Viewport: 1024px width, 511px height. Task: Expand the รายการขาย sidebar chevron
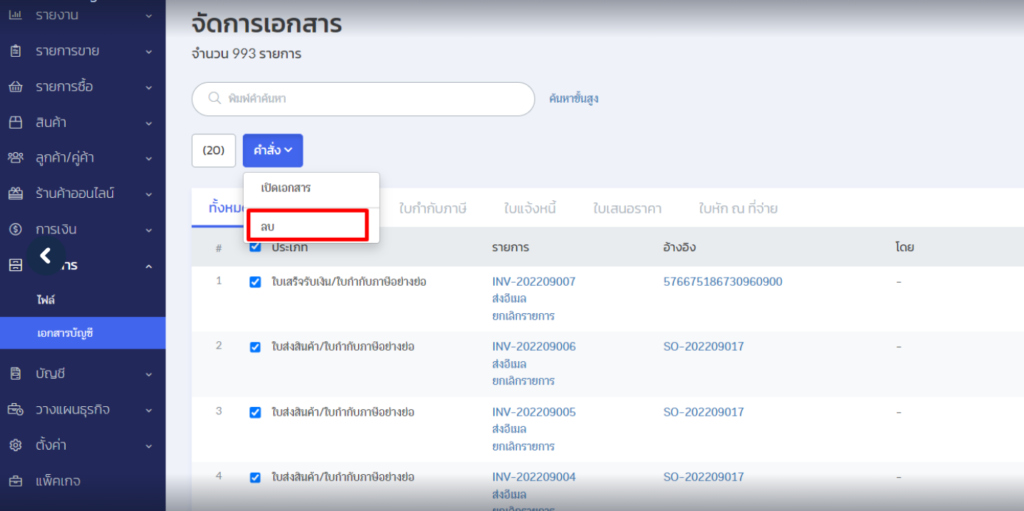(149, 51)
